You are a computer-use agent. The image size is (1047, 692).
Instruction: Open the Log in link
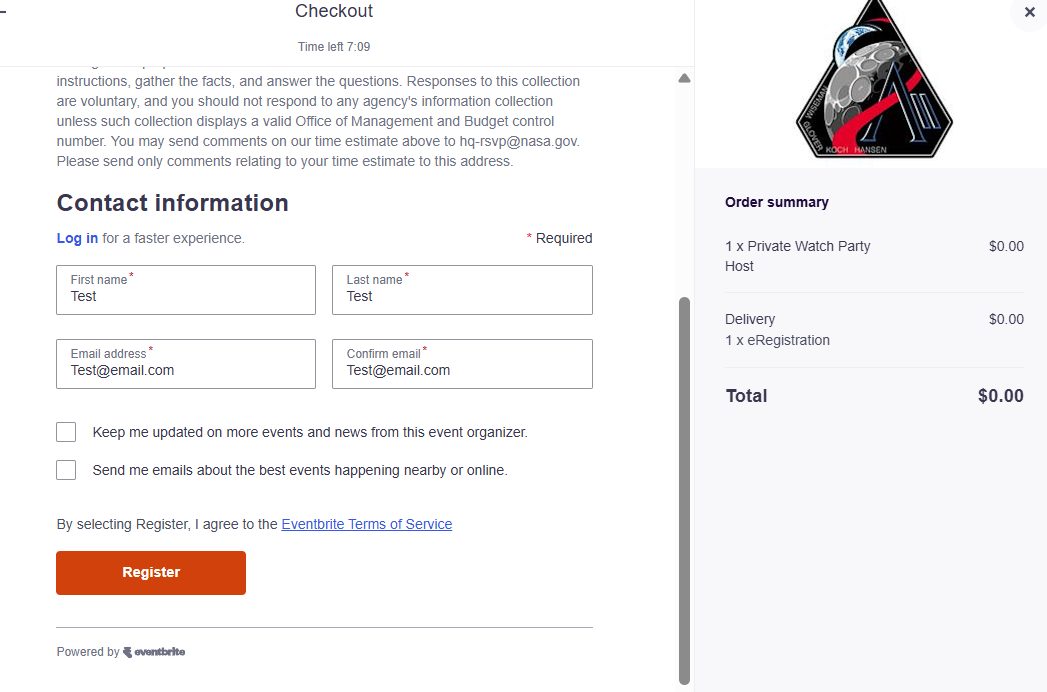click(x=77, y=238)
